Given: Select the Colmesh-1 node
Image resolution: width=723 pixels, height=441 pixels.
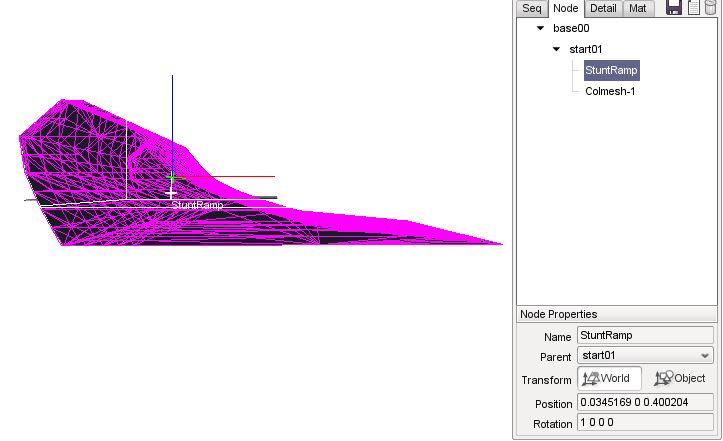Looking at the screenshot, I should [x=610, y=91].
